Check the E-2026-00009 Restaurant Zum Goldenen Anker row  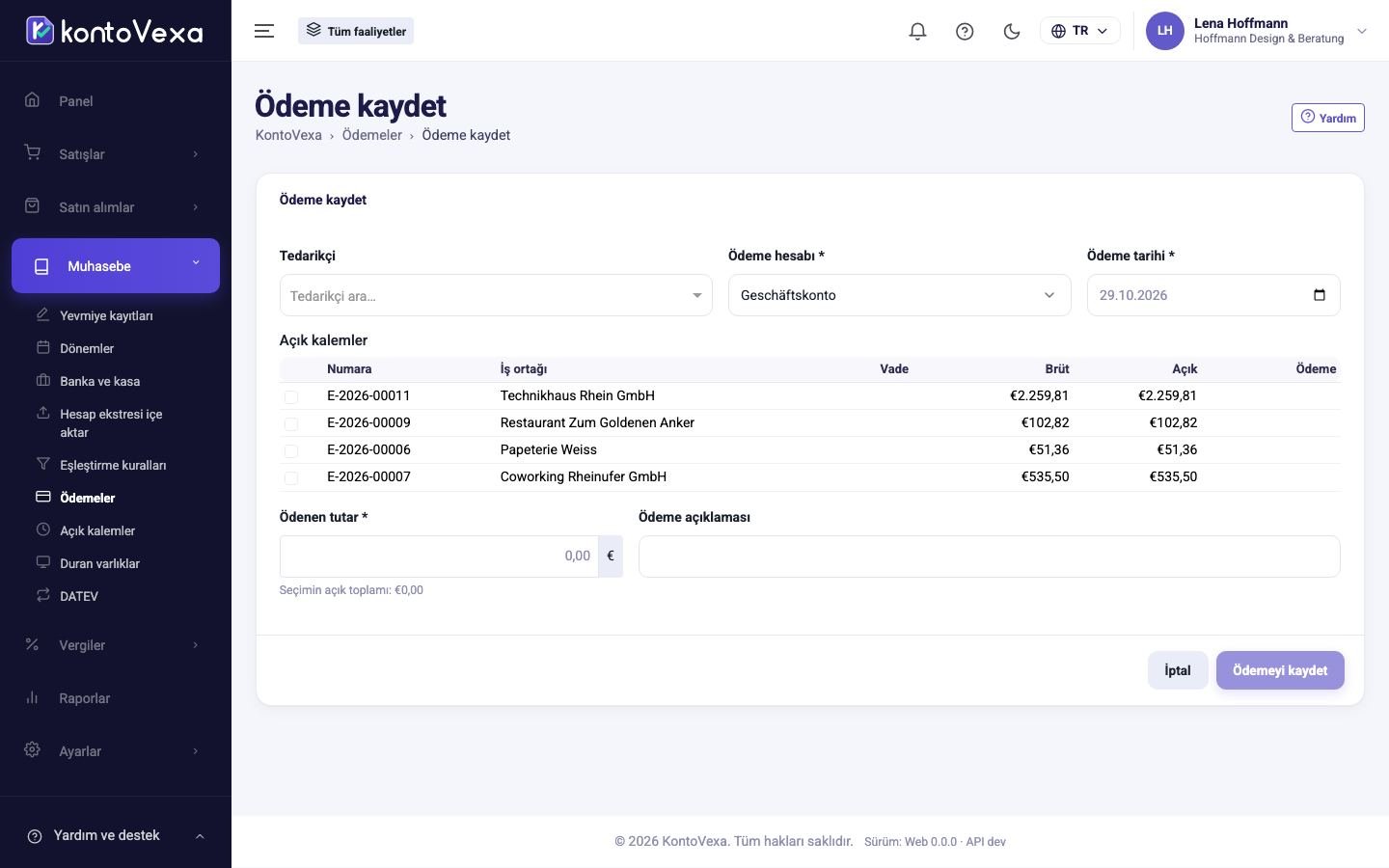pos(291,423)
